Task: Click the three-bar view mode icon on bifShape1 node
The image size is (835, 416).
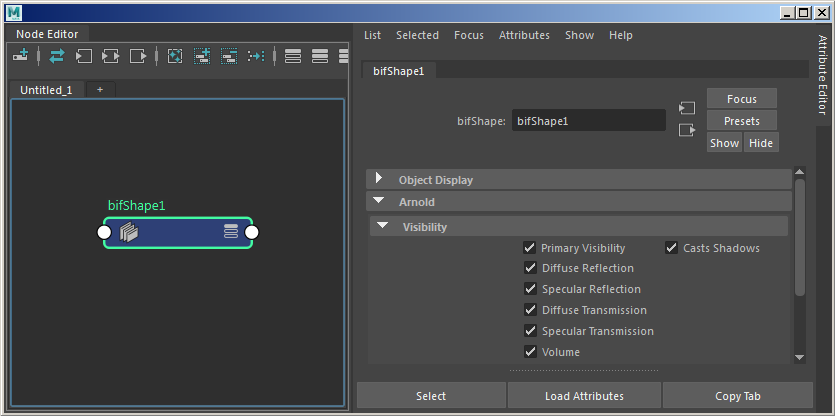Action: click(x=231, y=231)
